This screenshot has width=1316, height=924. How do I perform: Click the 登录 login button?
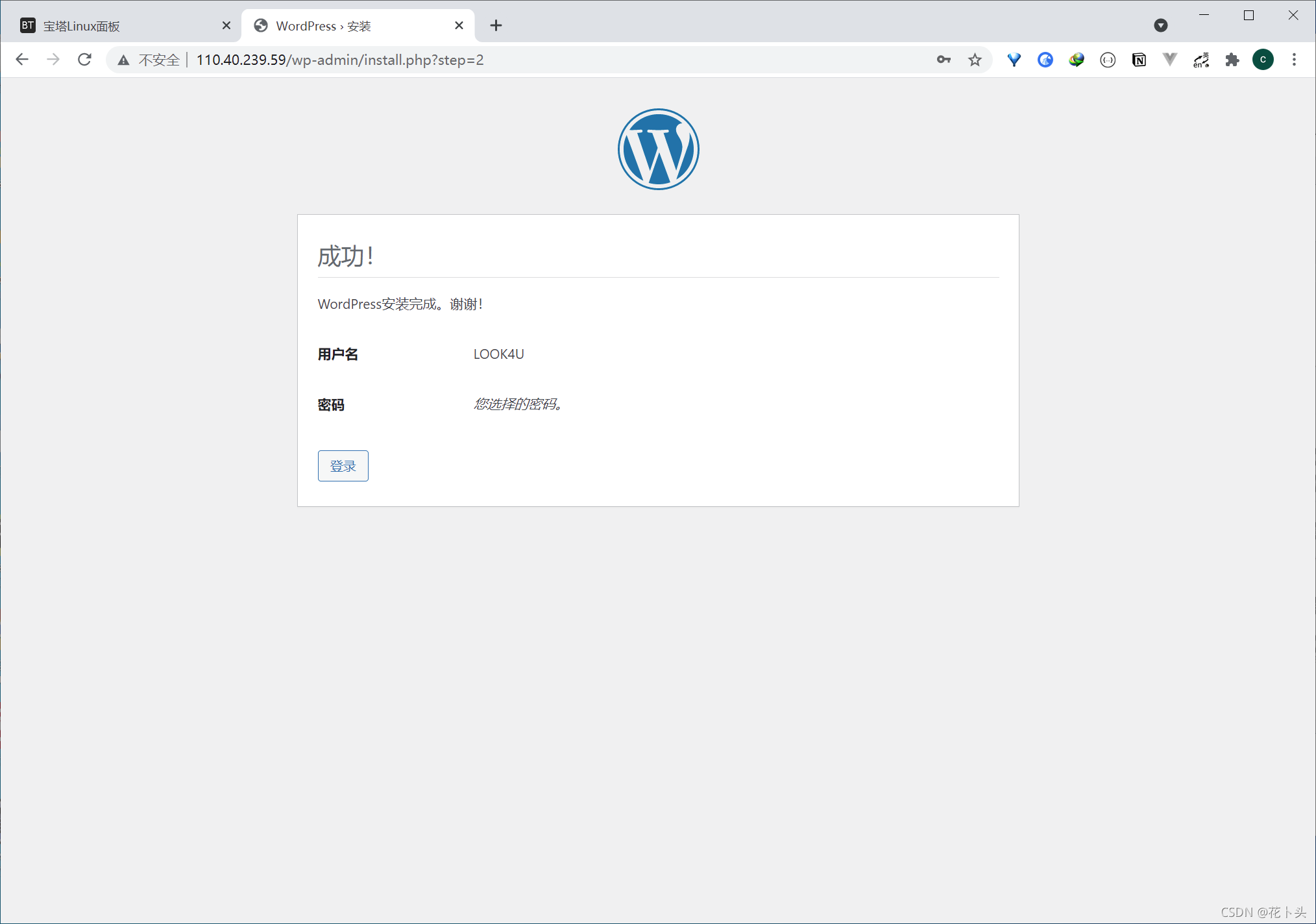(343, 466)
